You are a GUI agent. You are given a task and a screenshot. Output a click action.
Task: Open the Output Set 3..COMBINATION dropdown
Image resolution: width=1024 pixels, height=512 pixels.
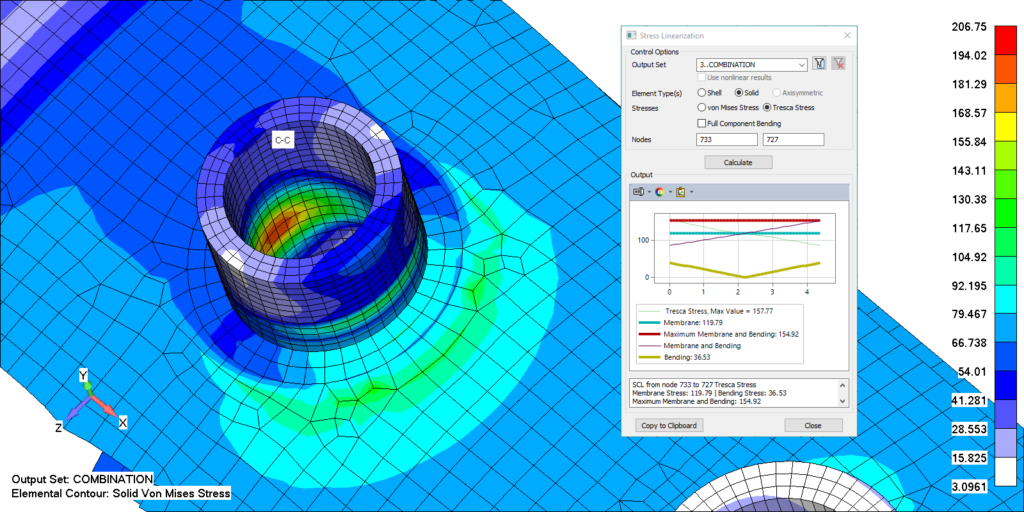752,65
